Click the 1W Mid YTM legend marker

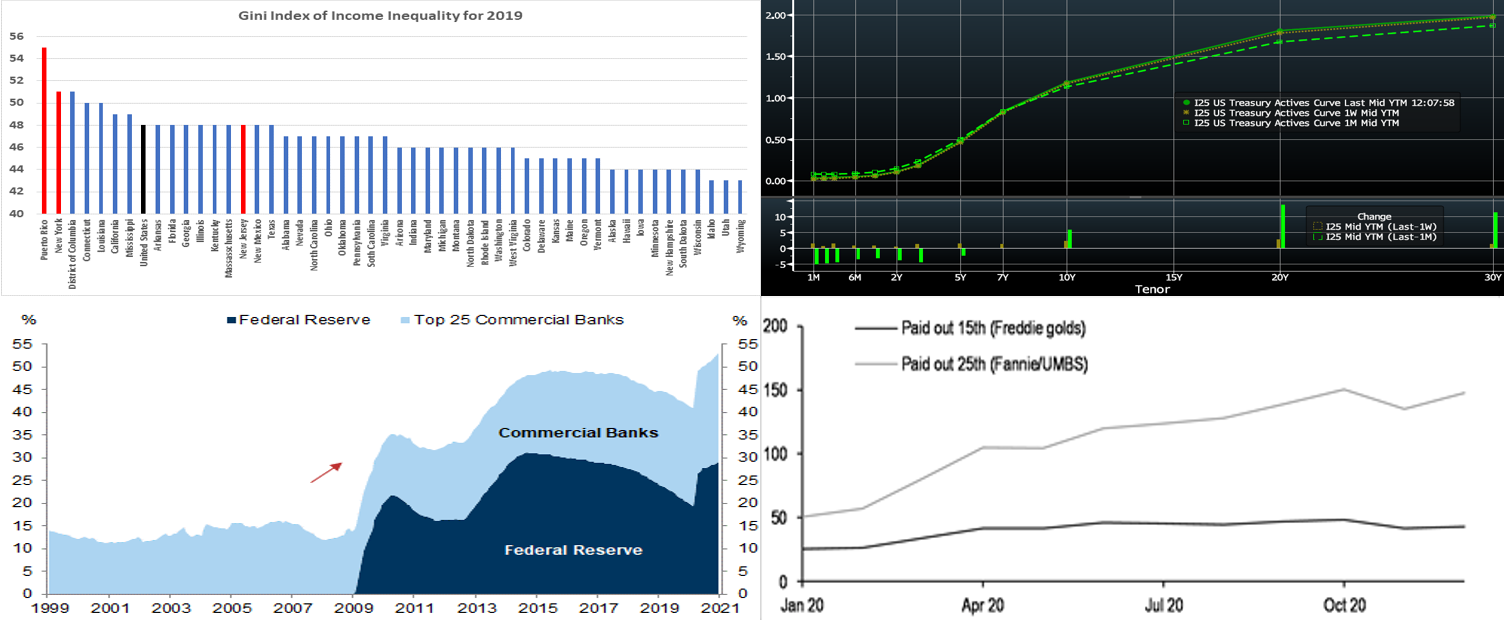[x=1187, y=113]
